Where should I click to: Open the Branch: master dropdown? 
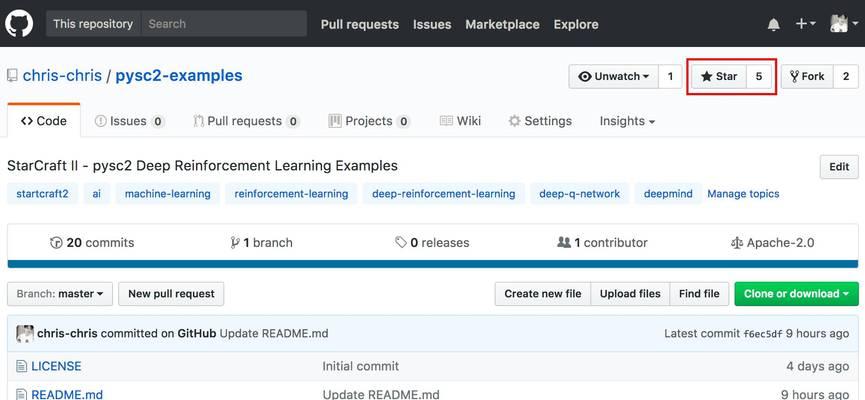tap(60, 294)
